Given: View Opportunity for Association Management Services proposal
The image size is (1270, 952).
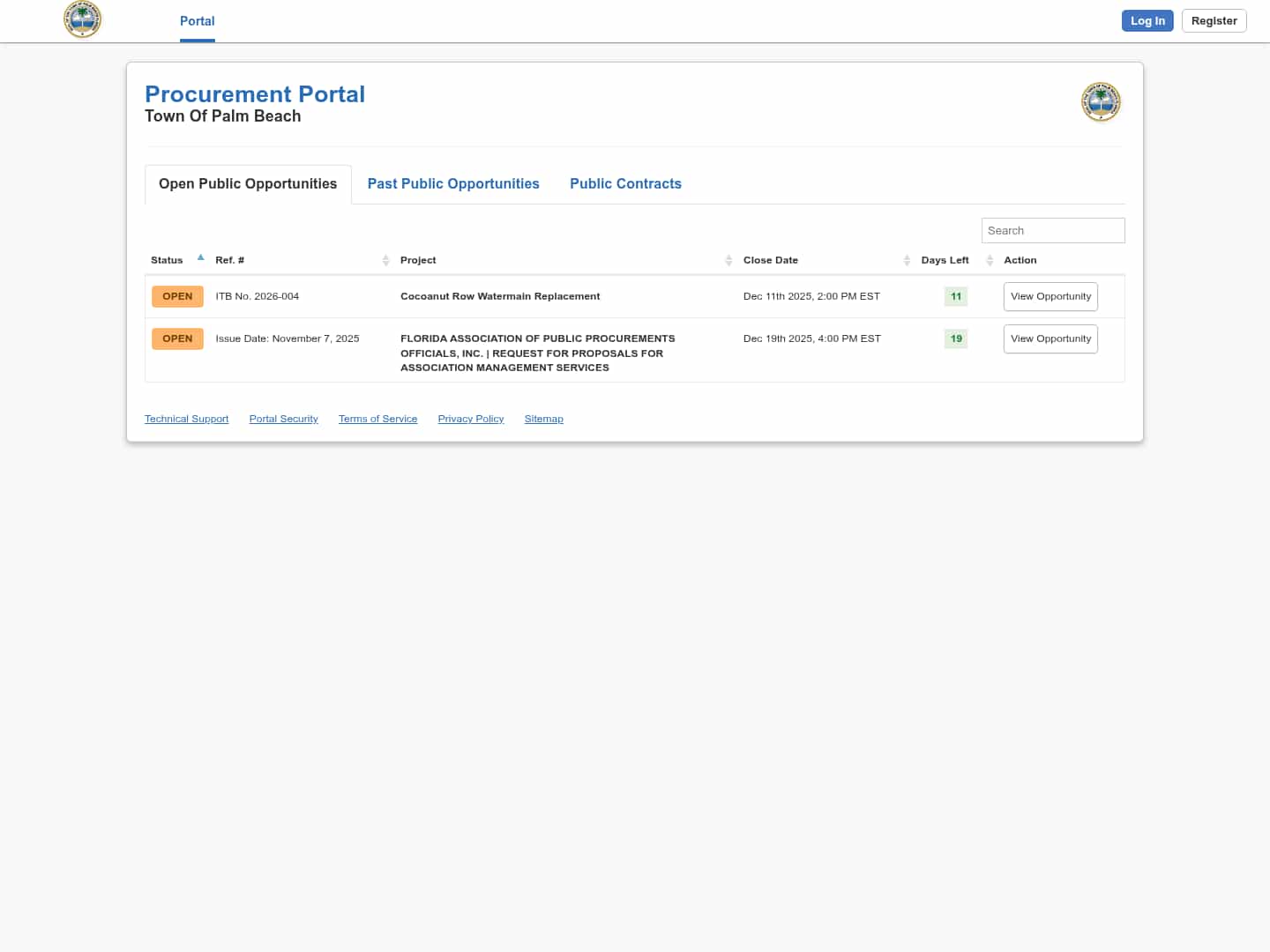Looking at the screenshot, I should click(x=1050, y=338).
